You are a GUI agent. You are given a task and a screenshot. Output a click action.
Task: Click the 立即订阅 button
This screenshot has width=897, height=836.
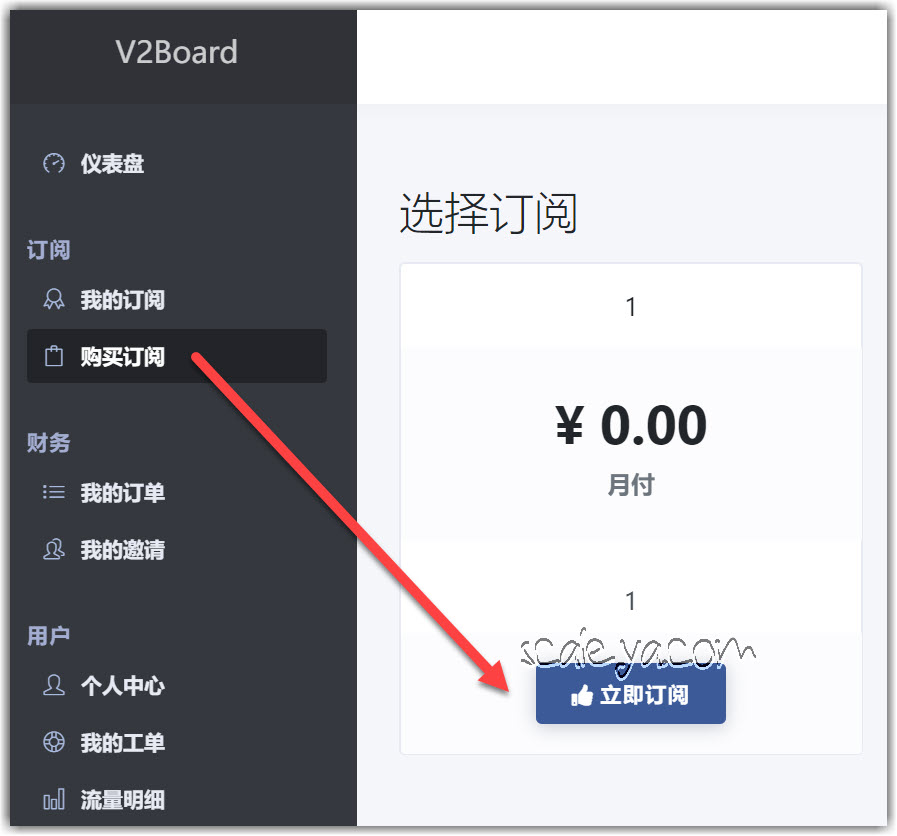coord(630,695)
